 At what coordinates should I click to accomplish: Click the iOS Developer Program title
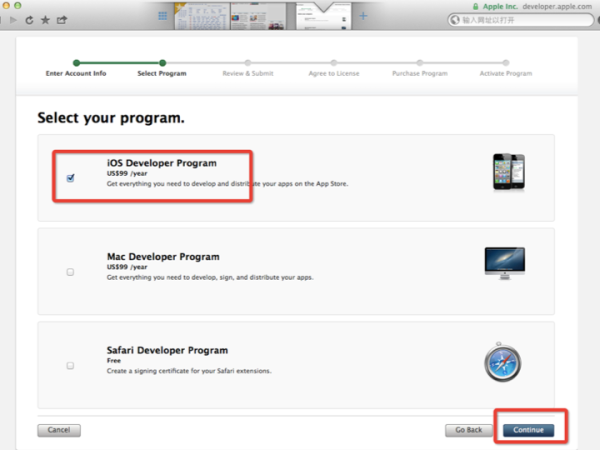click(x=161, y=163)
